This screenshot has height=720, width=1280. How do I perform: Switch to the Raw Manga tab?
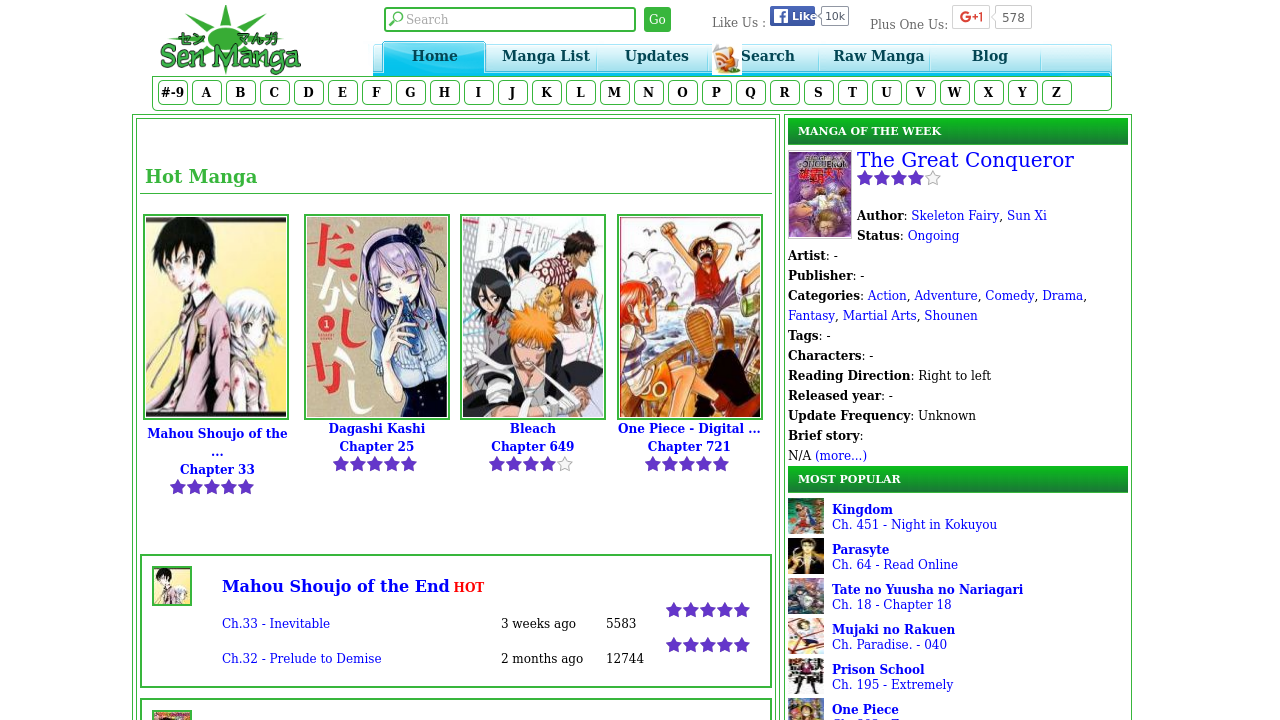(878, 55)
